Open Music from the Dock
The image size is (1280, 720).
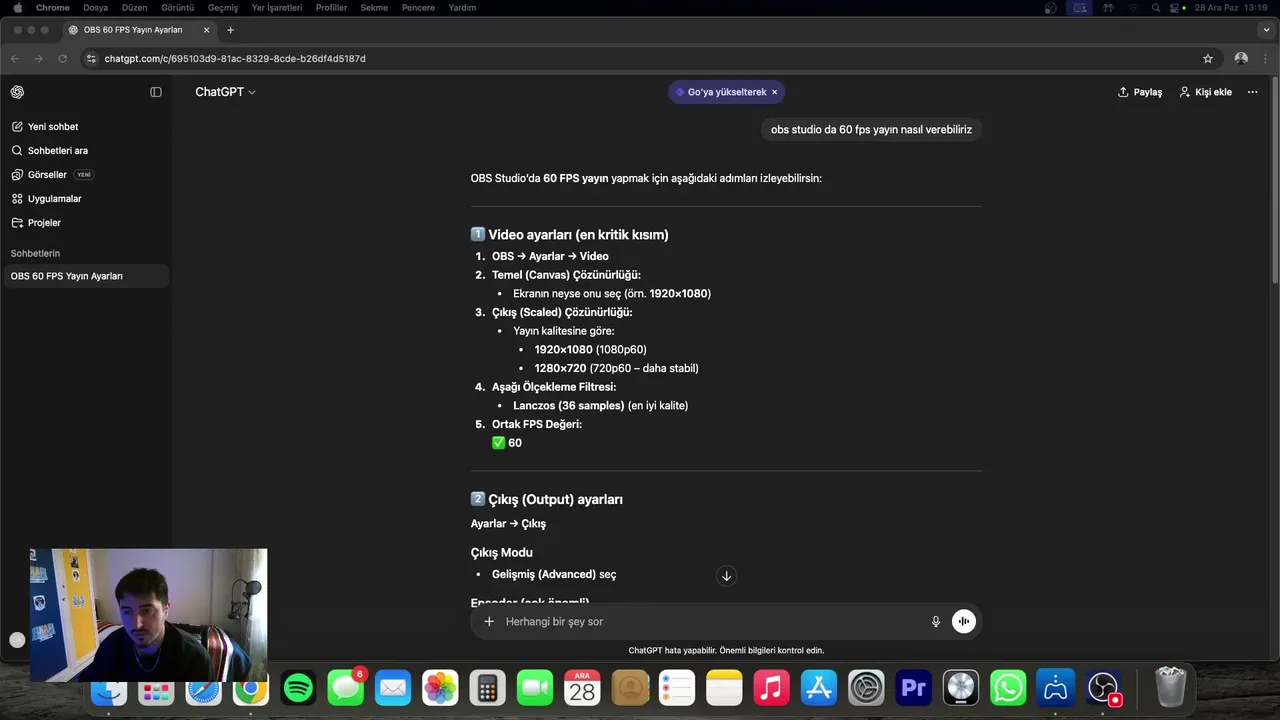pos(771,688)
